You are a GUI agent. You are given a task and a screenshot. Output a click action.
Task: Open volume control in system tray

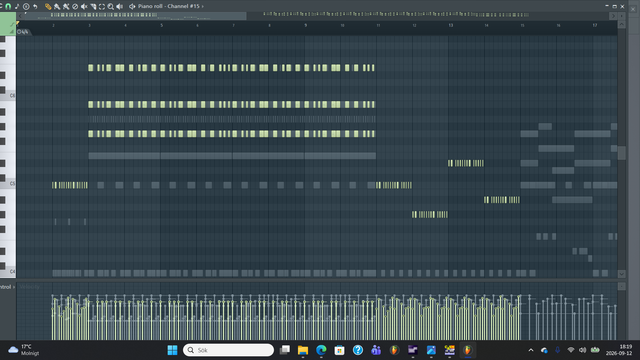coord(582,350)
